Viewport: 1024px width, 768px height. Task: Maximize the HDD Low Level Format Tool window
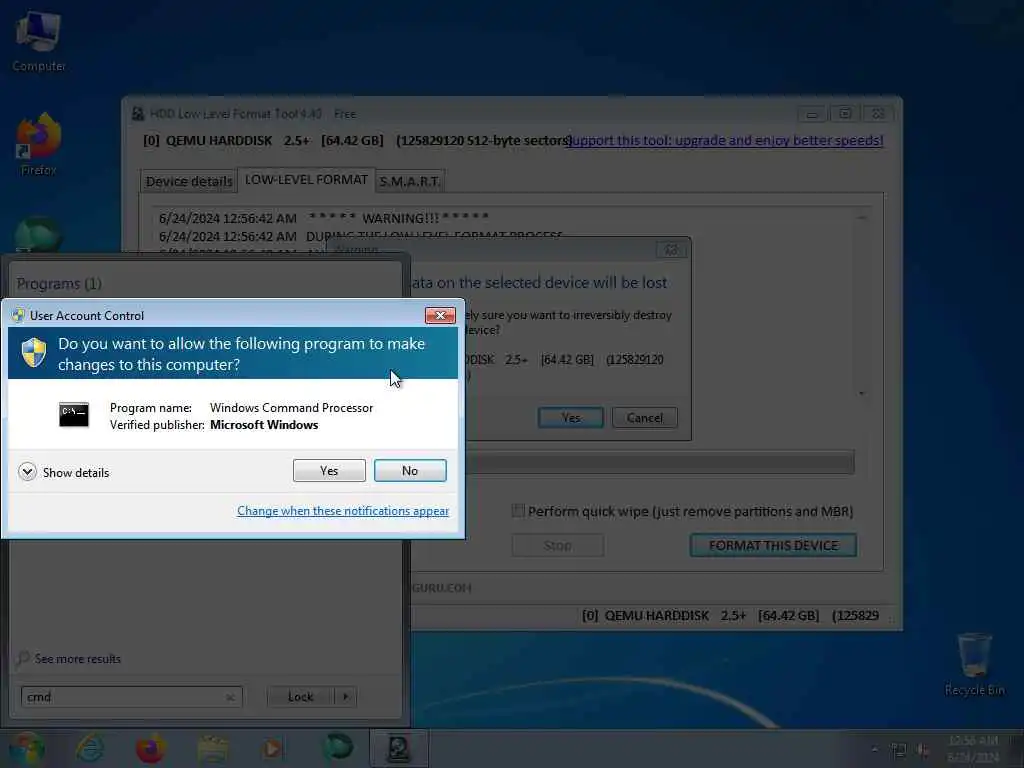click(845, 114)
